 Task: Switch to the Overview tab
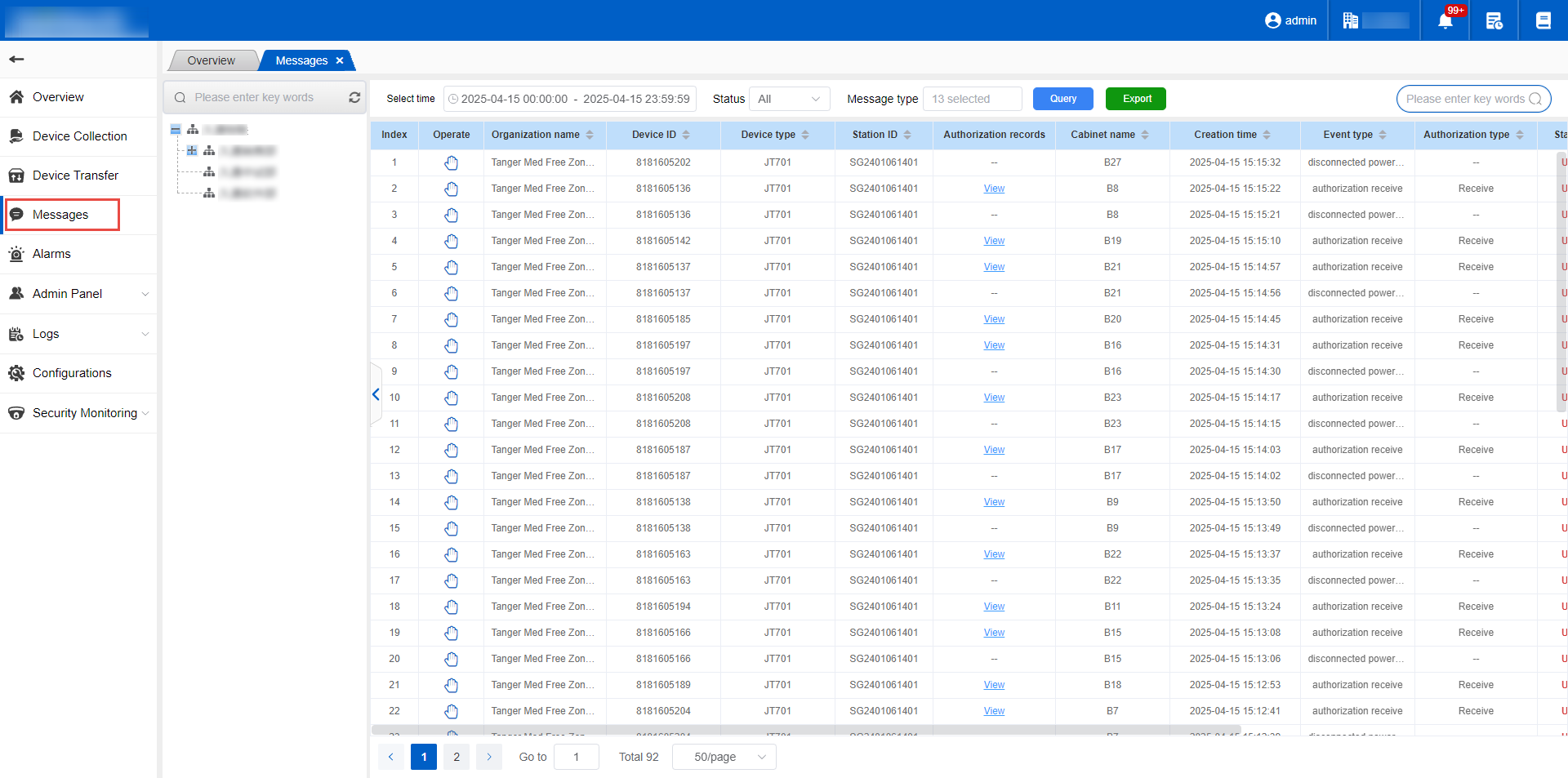point(211,60)
